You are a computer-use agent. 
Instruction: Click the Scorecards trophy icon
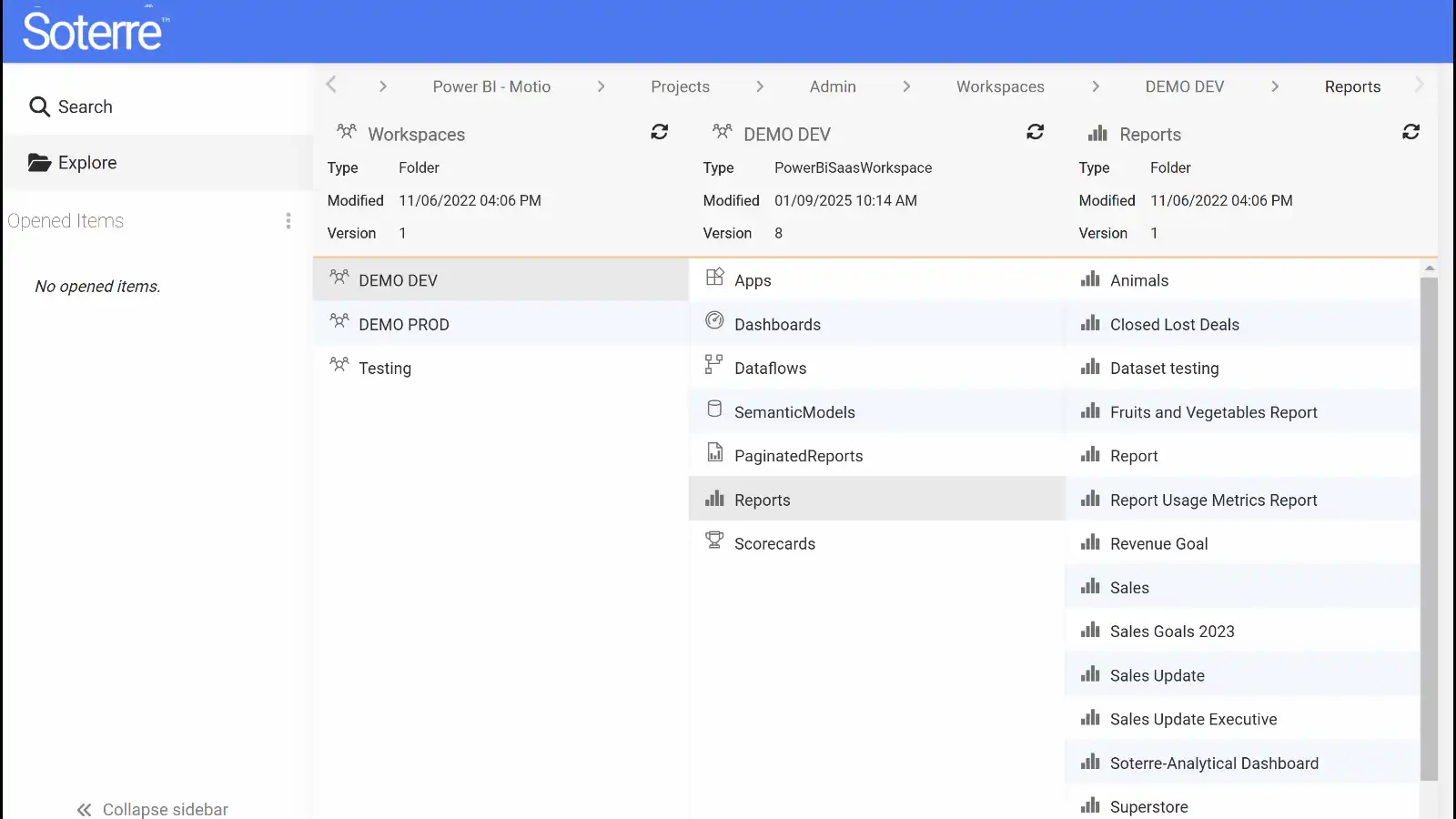click(x=714, y=541)
